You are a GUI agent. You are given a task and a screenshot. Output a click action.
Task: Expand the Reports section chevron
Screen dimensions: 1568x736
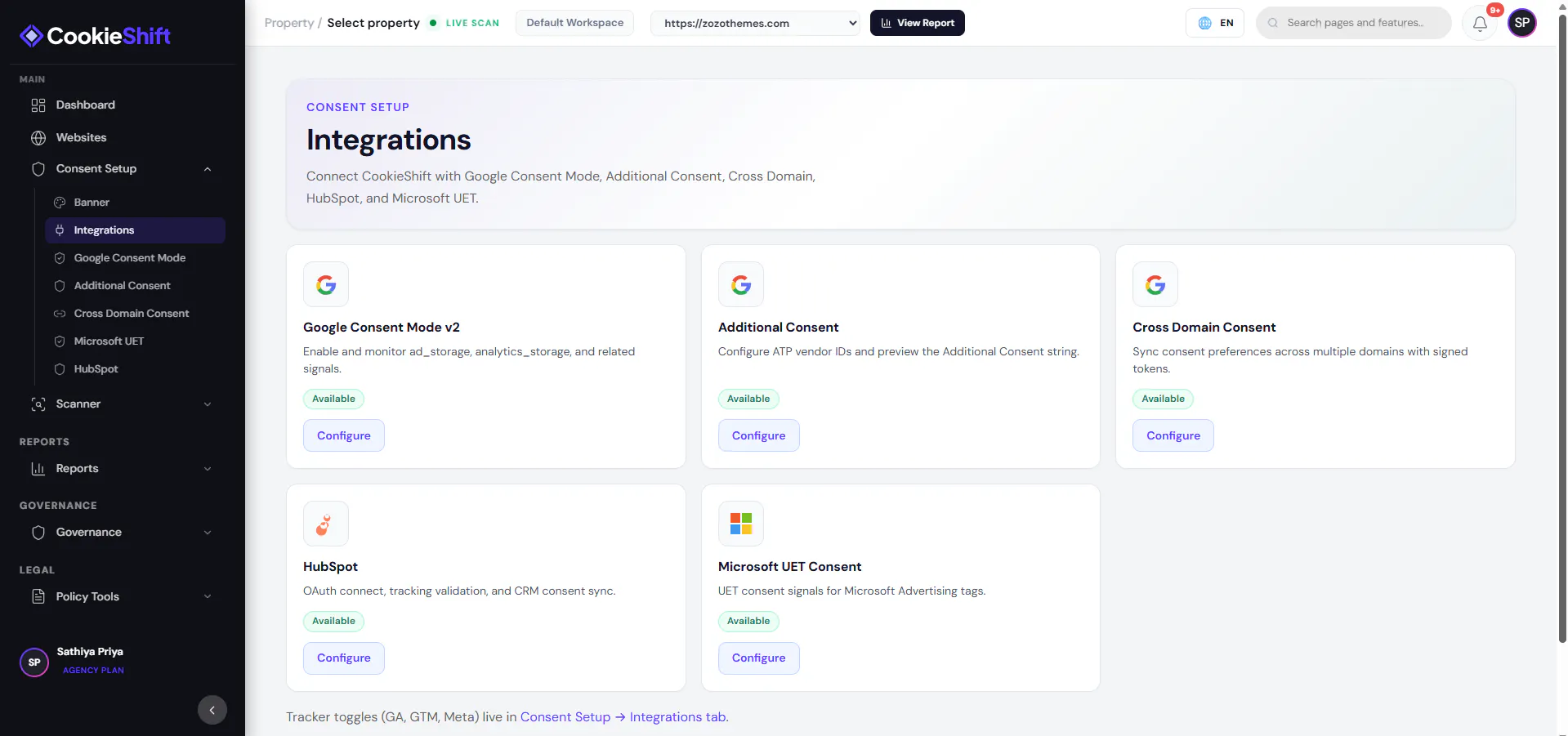(x=208, y=469)
